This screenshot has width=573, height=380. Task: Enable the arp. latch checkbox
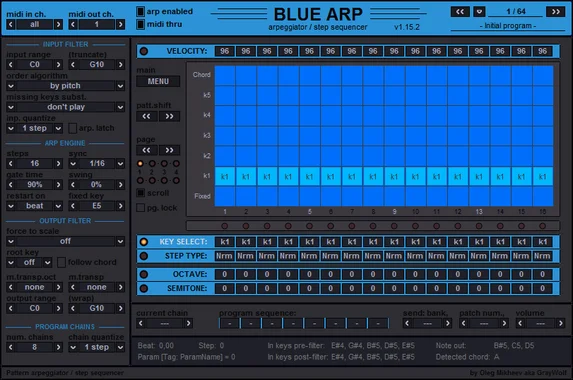72,128
